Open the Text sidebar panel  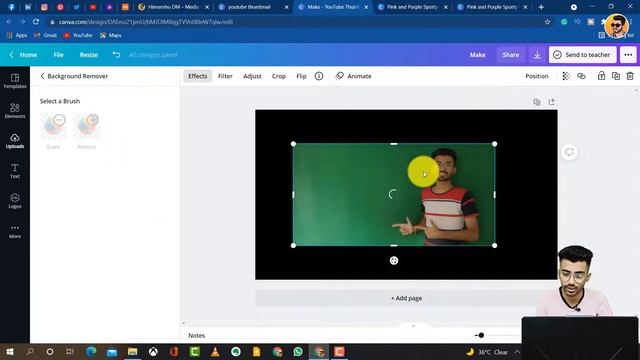coord(15,171)
